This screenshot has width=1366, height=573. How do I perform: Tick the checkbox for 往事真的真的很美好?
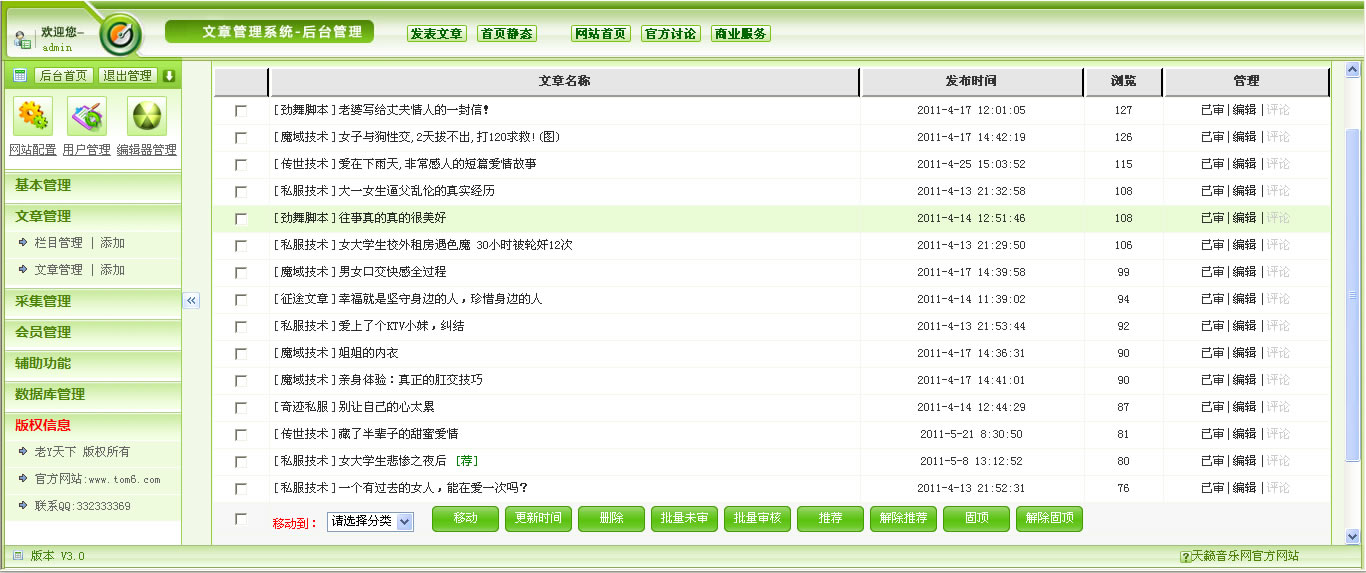click(x=241, y=219)
